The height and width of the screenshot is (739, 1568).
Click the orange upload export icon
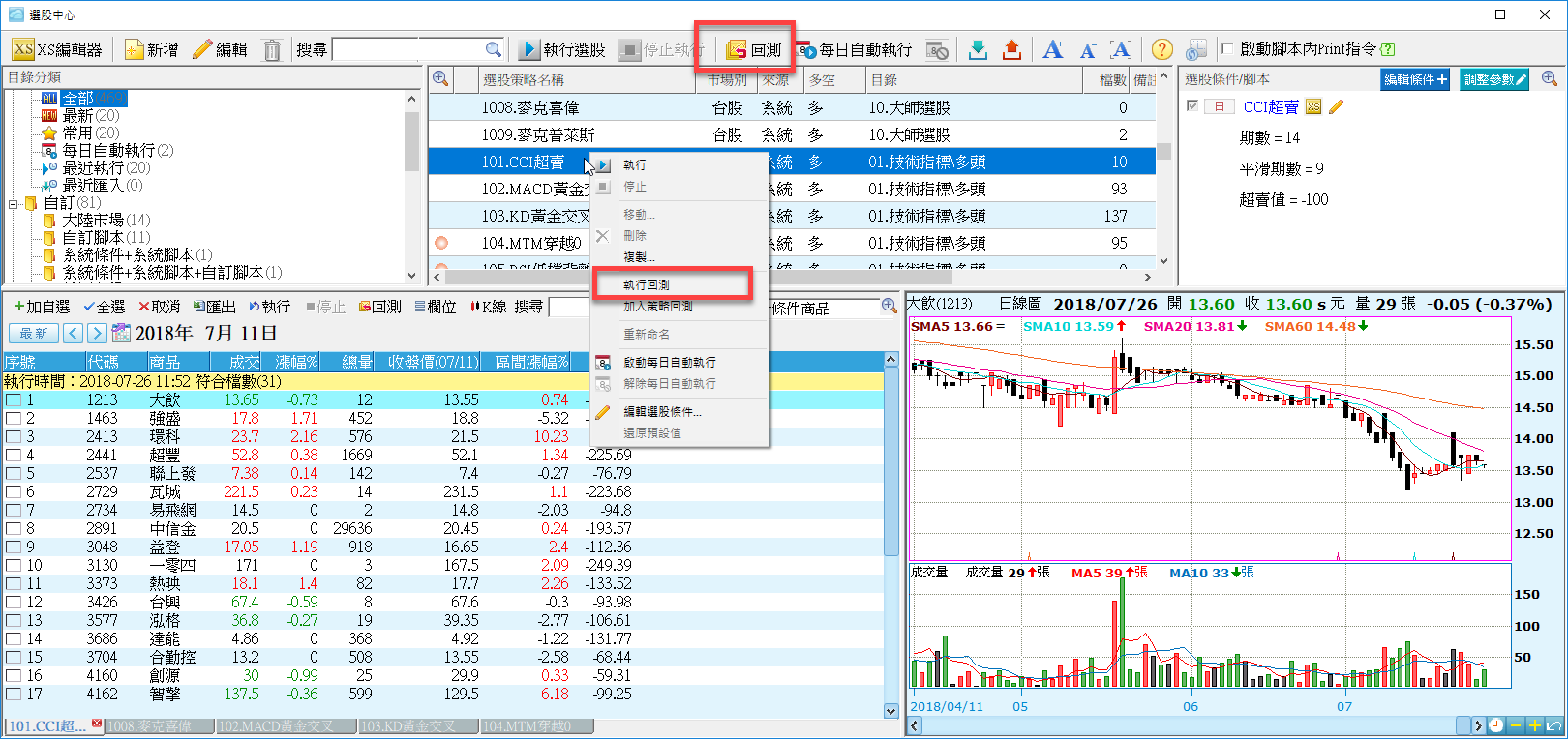click(x=1011, y=49)
